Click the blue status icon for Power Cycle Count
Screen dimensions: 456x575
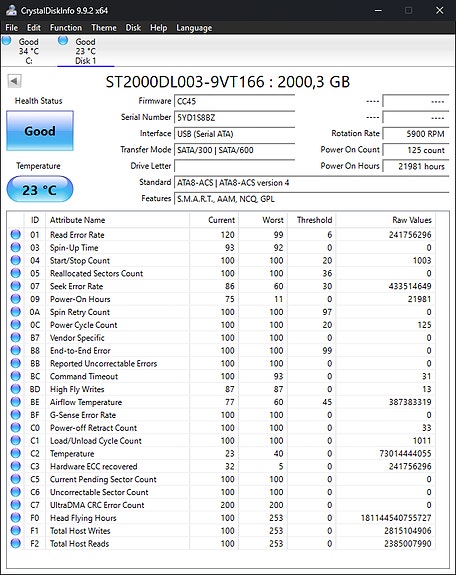tap(16, 325)
